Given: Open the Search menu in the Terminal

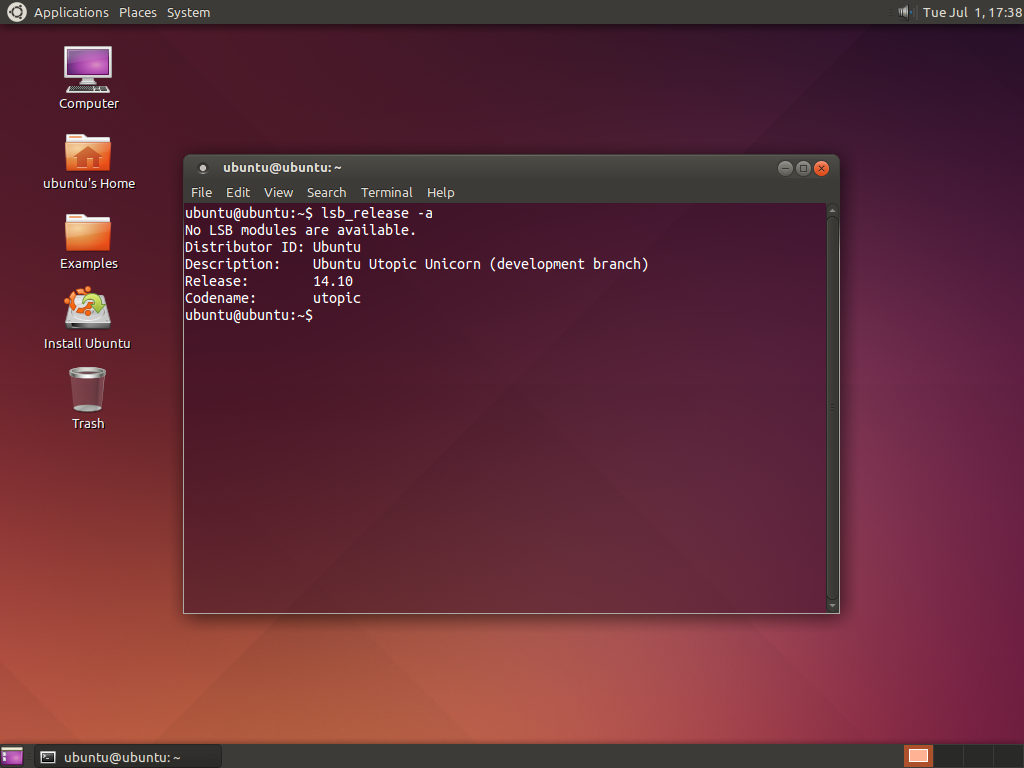Looking at the screenshot, I should (326, 192).
